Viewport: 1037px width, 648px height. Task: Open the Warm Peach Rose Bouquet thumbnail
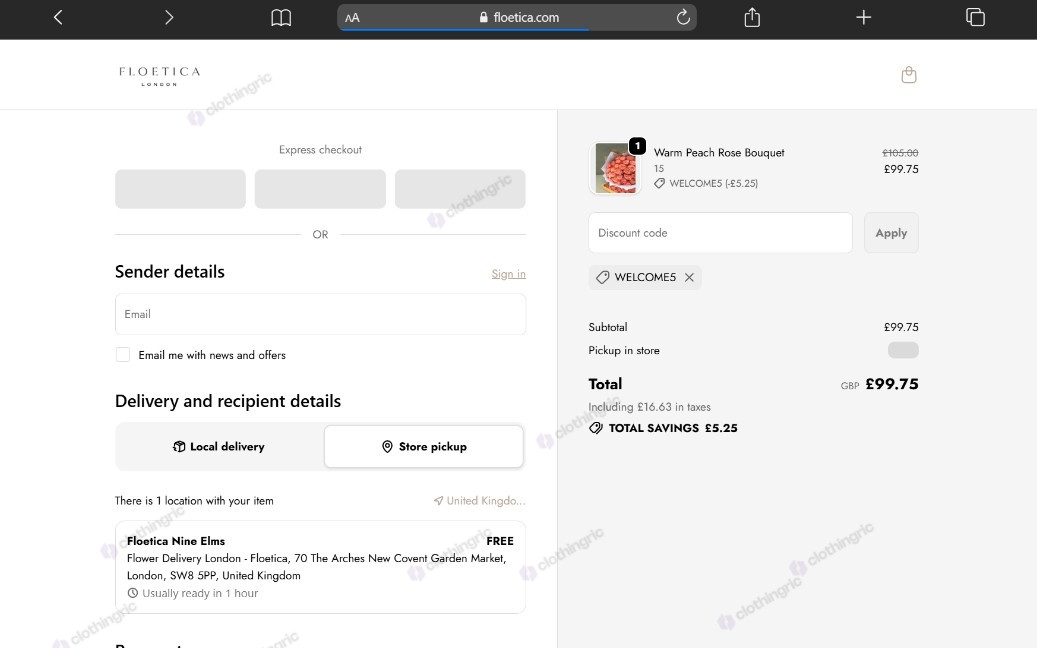(615, 169)
